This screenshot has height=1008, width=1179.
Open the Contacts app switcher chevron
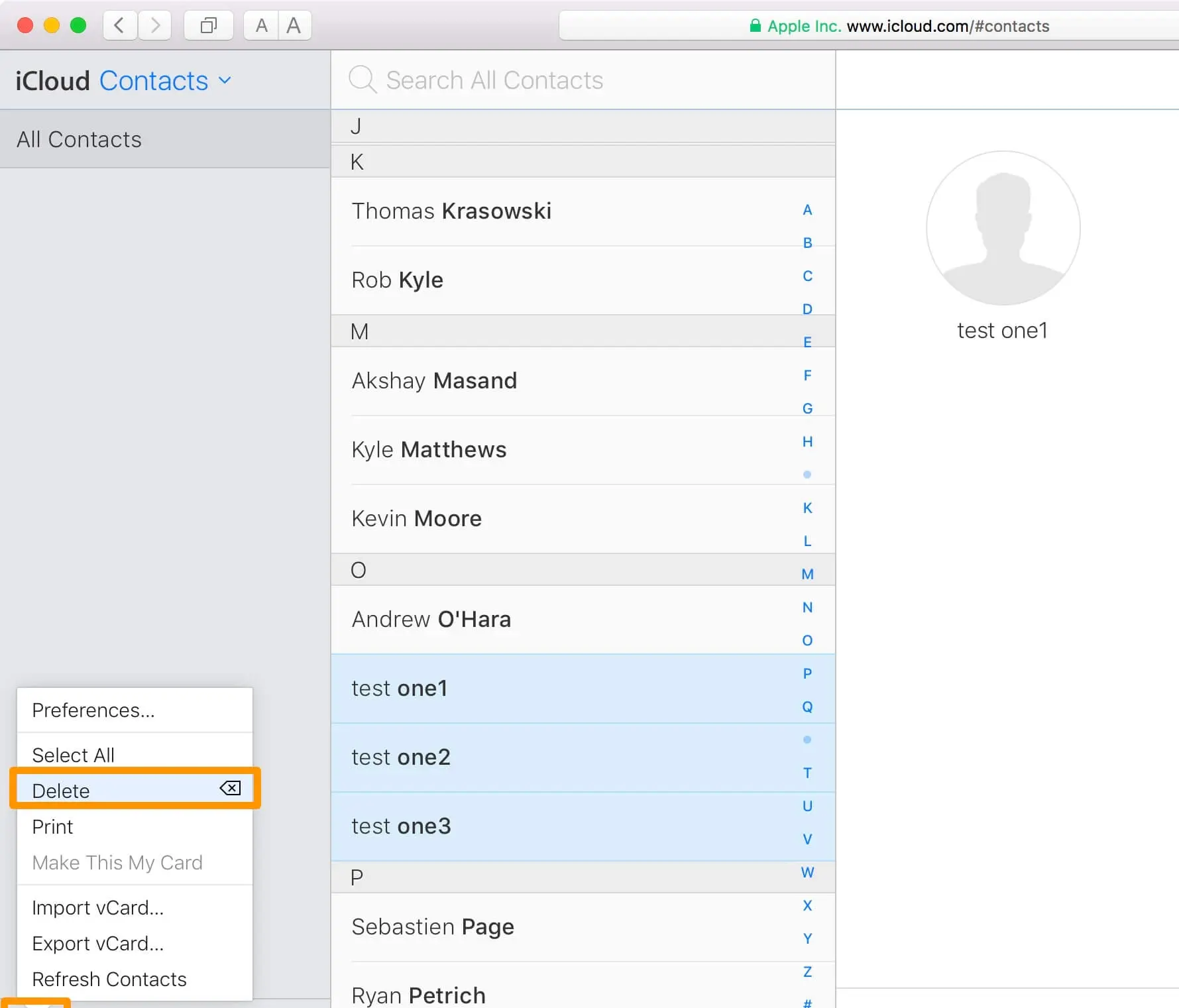(225, 80)
